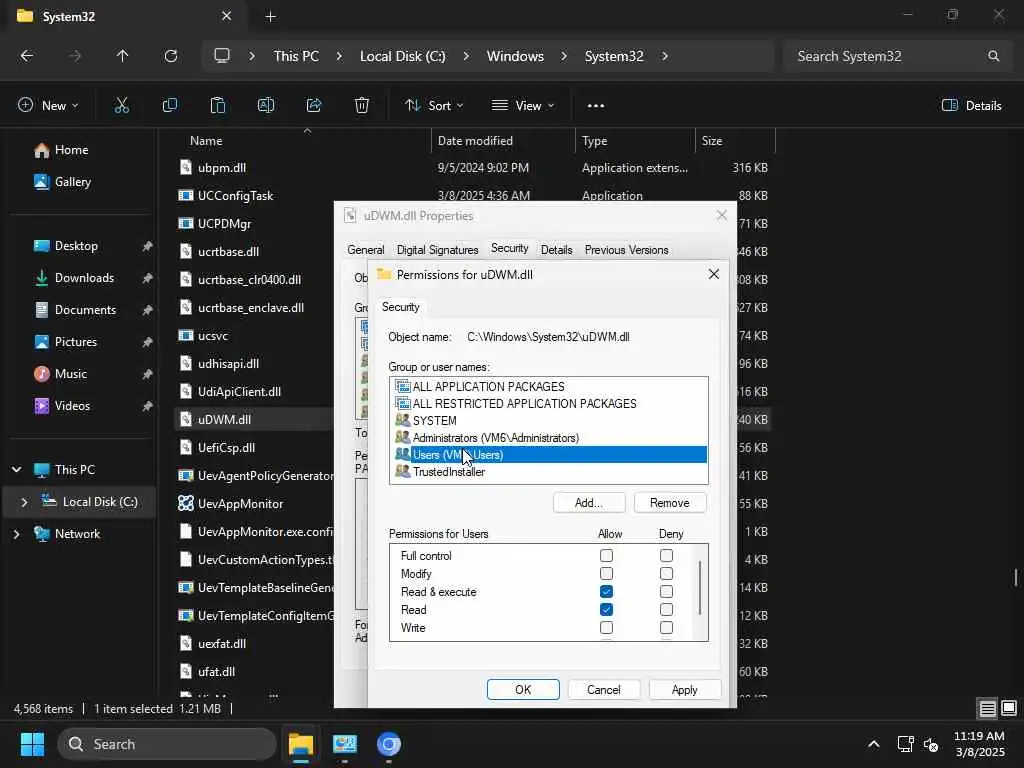Image resolution: width=1024 pixels, height=768 pixels.
Task: Expand chevron after Windows in address bar
Action: (564, 56)
